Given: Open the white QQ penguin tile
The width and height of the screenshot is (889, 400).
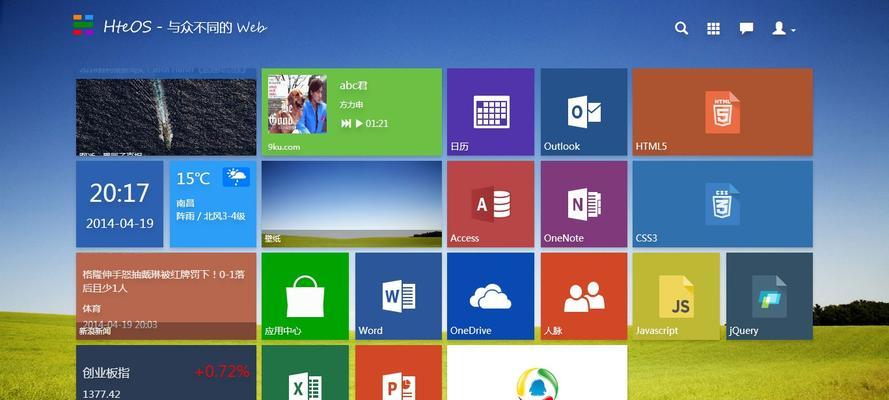Looking at the screenshot, I should (x=537, y=373).
